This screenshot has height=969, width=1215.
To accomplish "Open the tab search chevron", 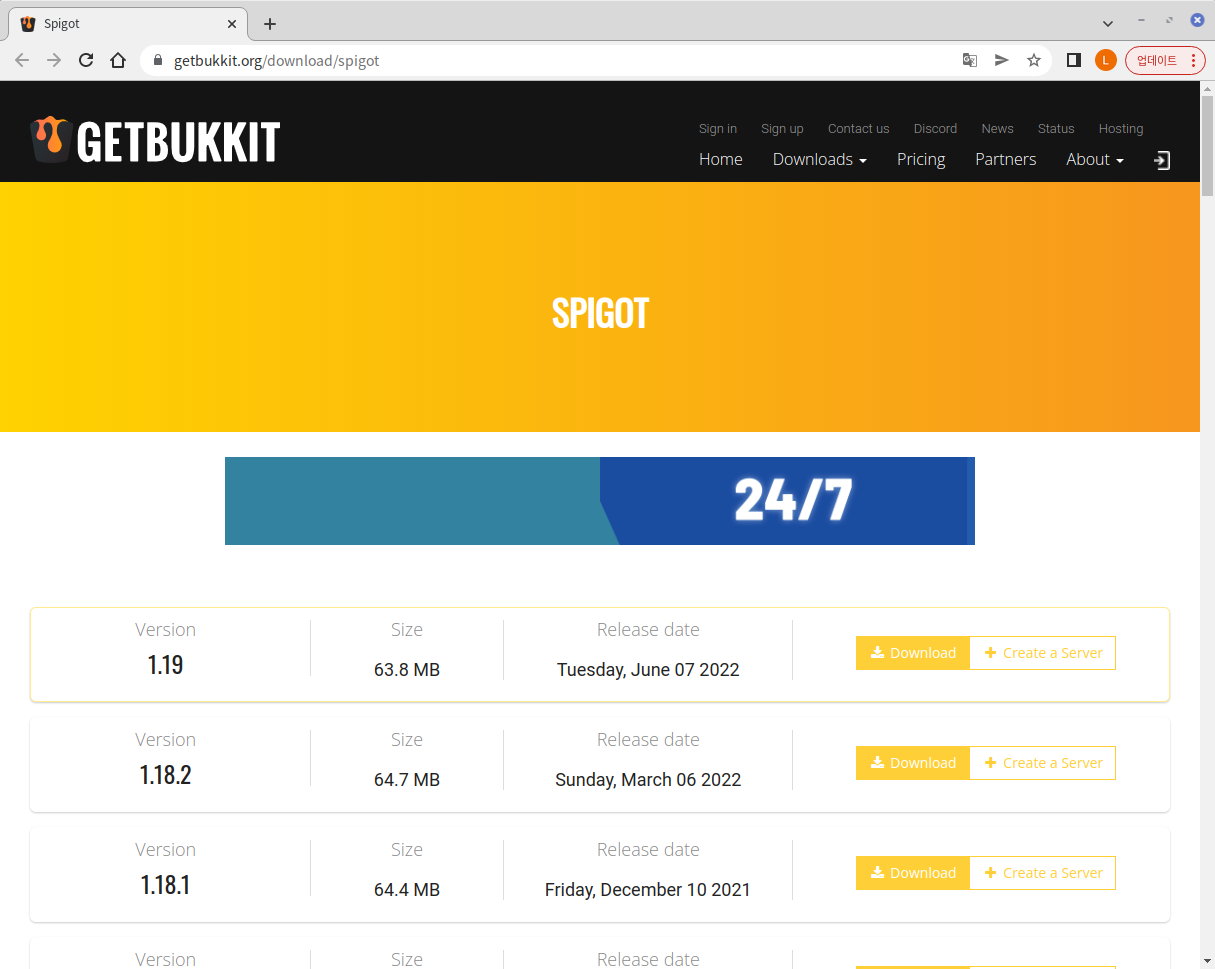I will click(x=1107, y=23).
